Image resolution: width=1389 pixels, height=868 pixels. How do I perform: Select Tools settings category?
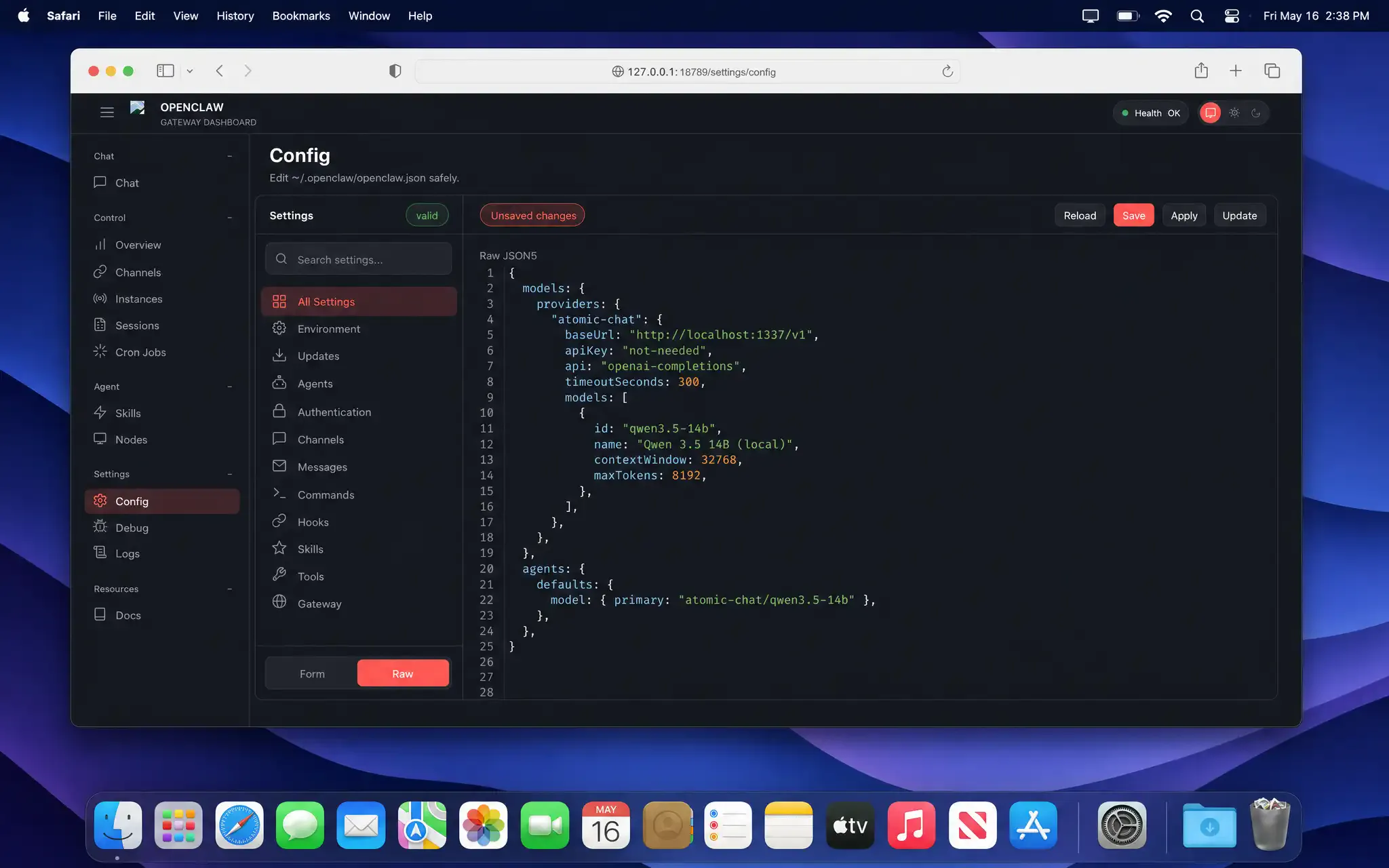pos(359,576)
